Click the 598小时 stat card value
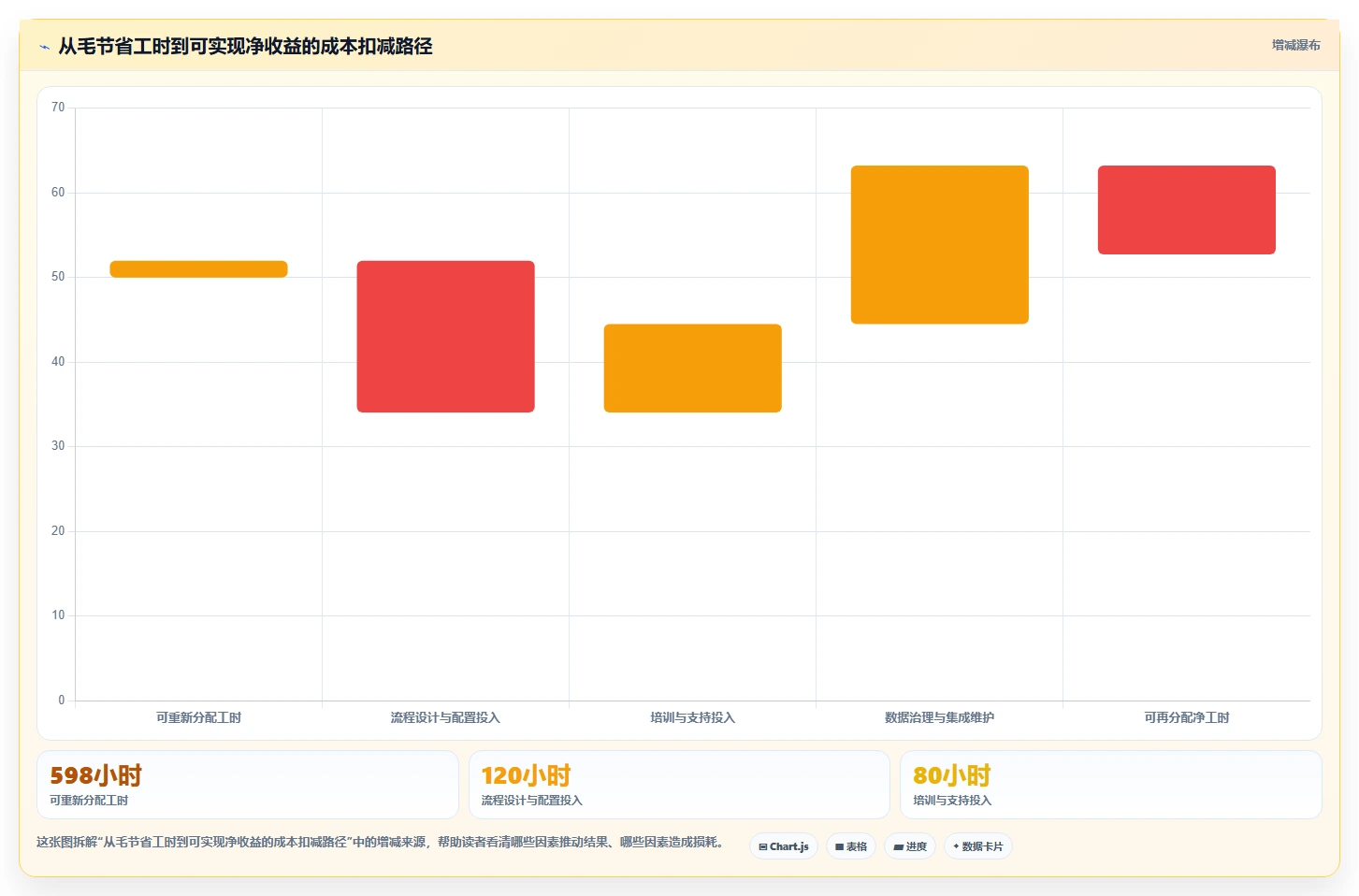The width and height of the screenshot is (1359, 896). click(95, 775)
